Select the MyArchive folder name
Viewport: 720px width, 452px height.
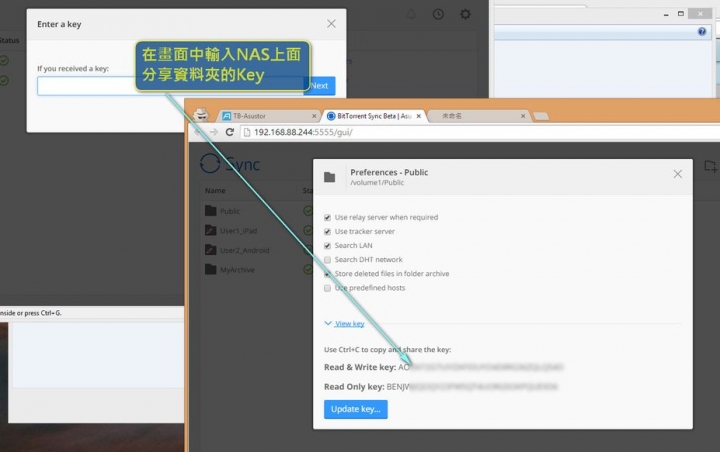tap(237, 270)
